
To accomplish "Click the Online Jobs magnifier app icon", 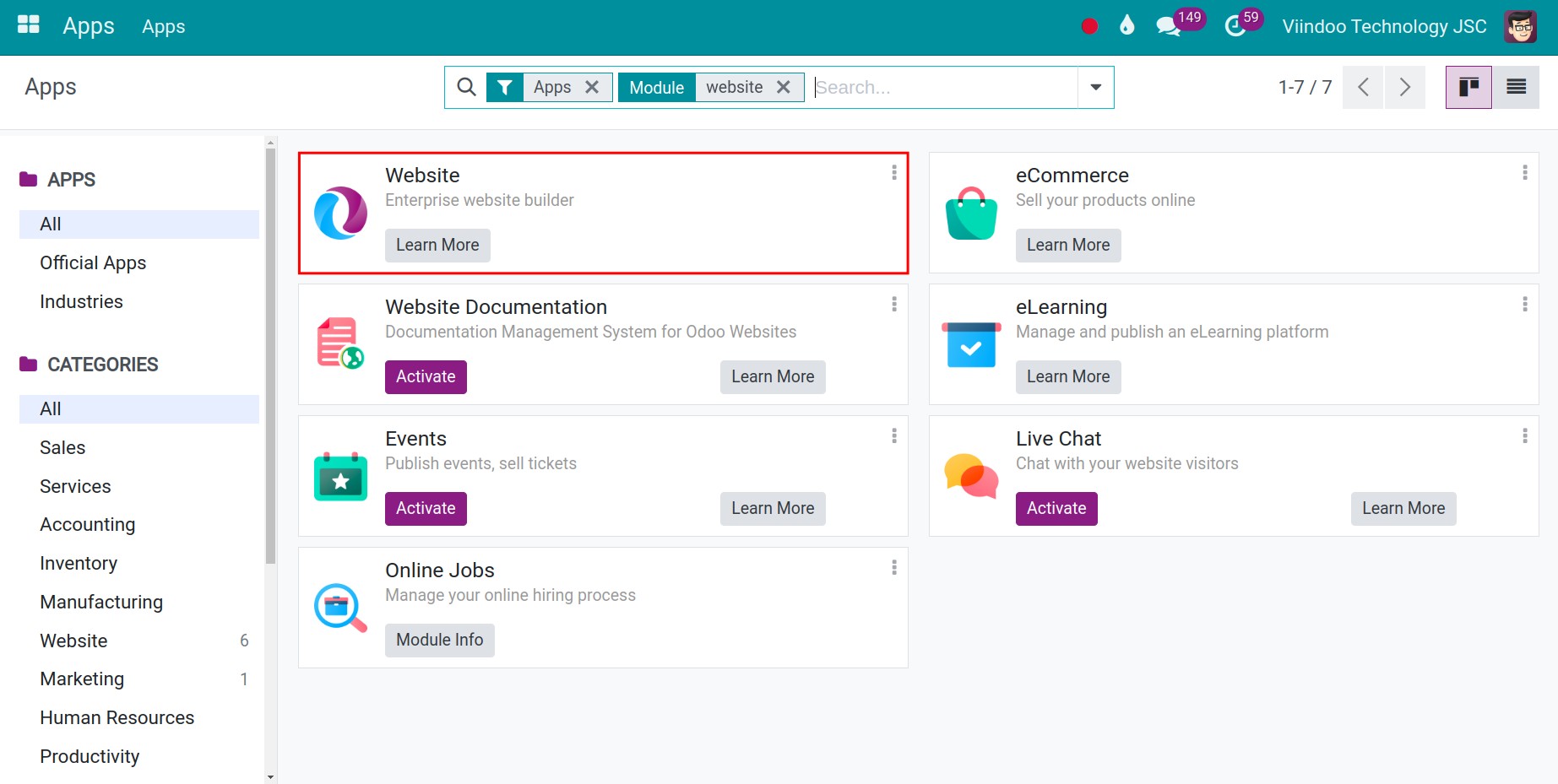I will click(x=341, y=608).
